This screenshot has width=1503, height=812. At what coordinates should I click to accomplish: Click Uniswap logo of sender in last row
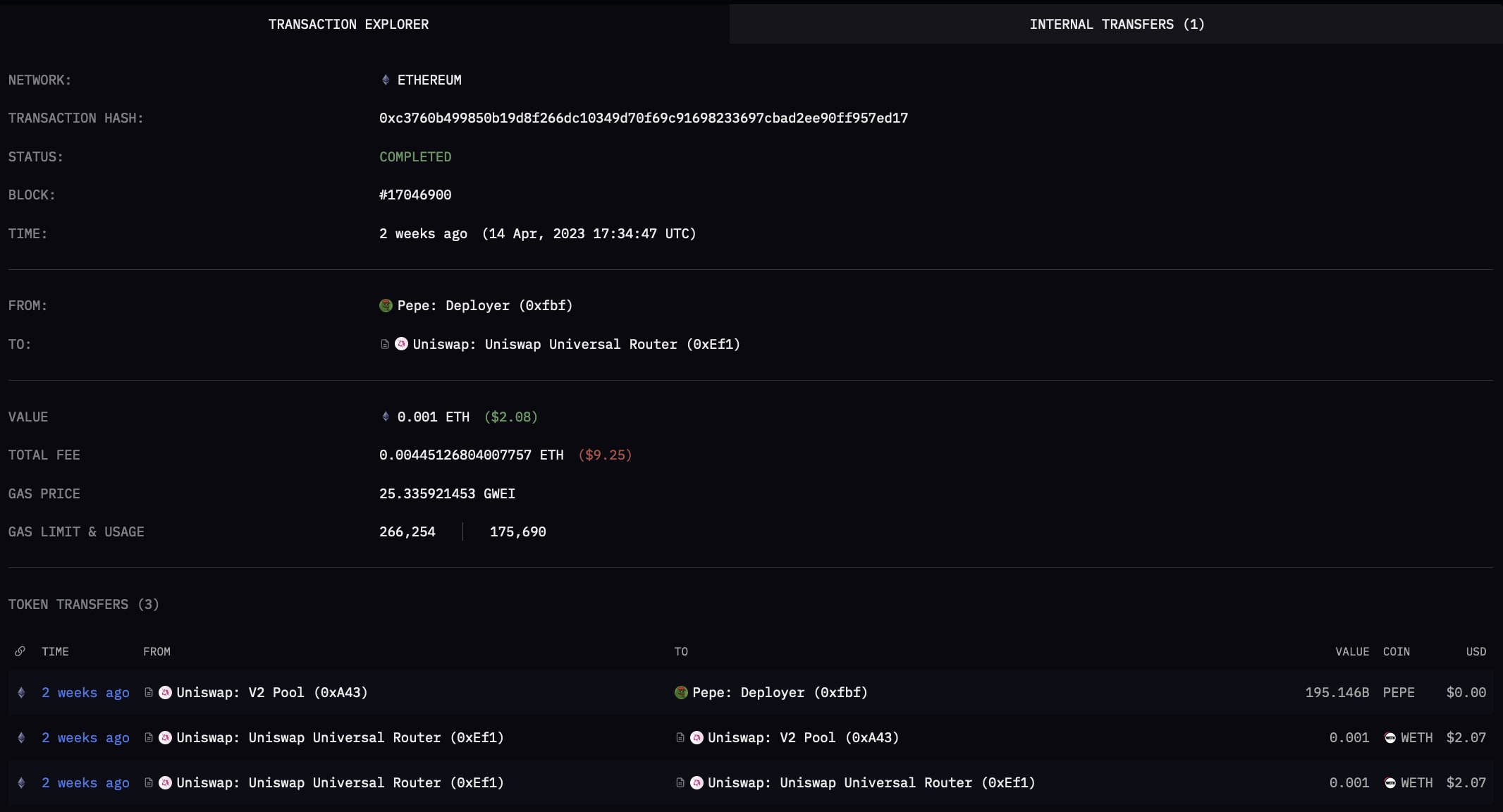[x=165, y=782]
